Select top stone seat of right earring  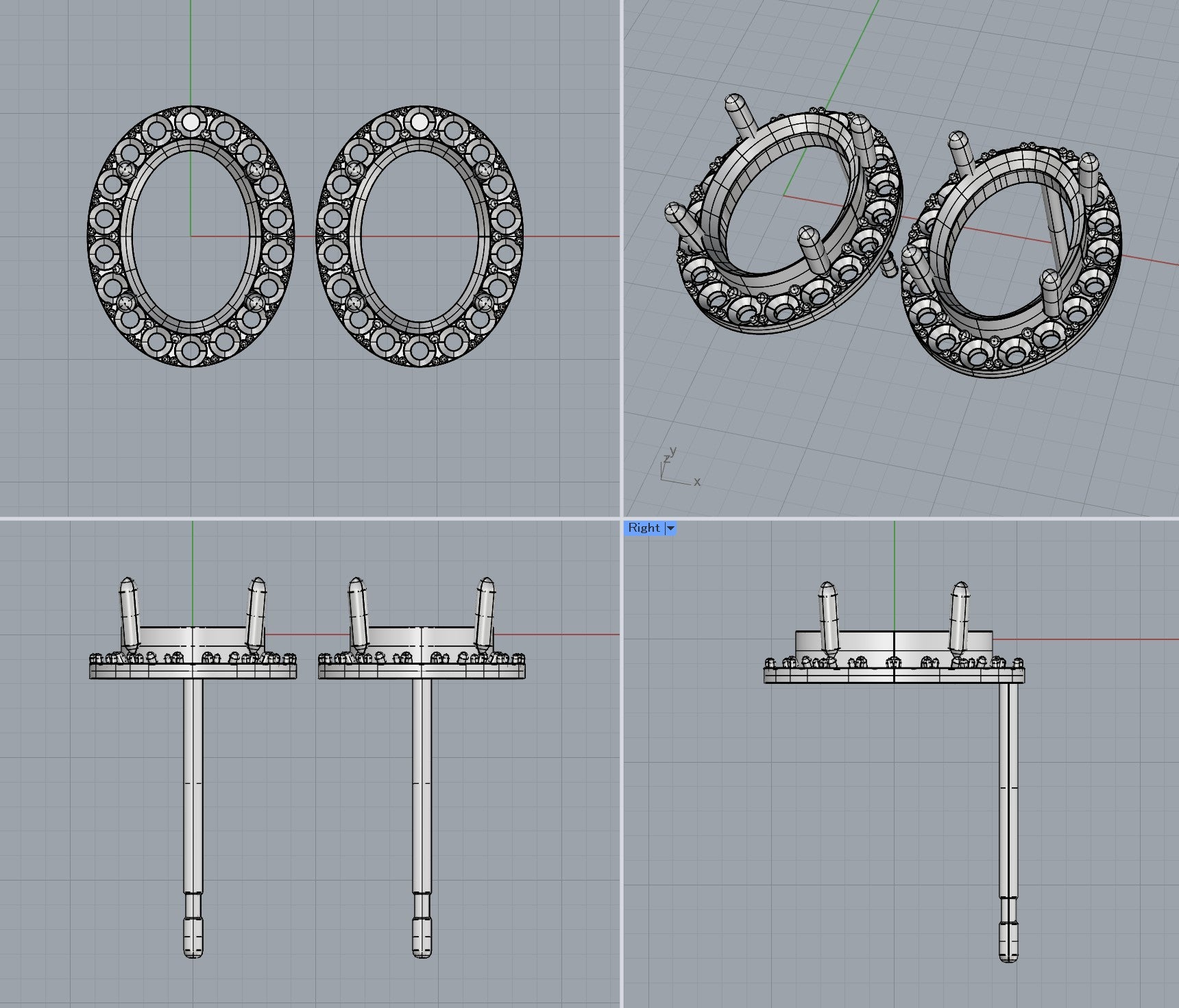pos(420,123)
